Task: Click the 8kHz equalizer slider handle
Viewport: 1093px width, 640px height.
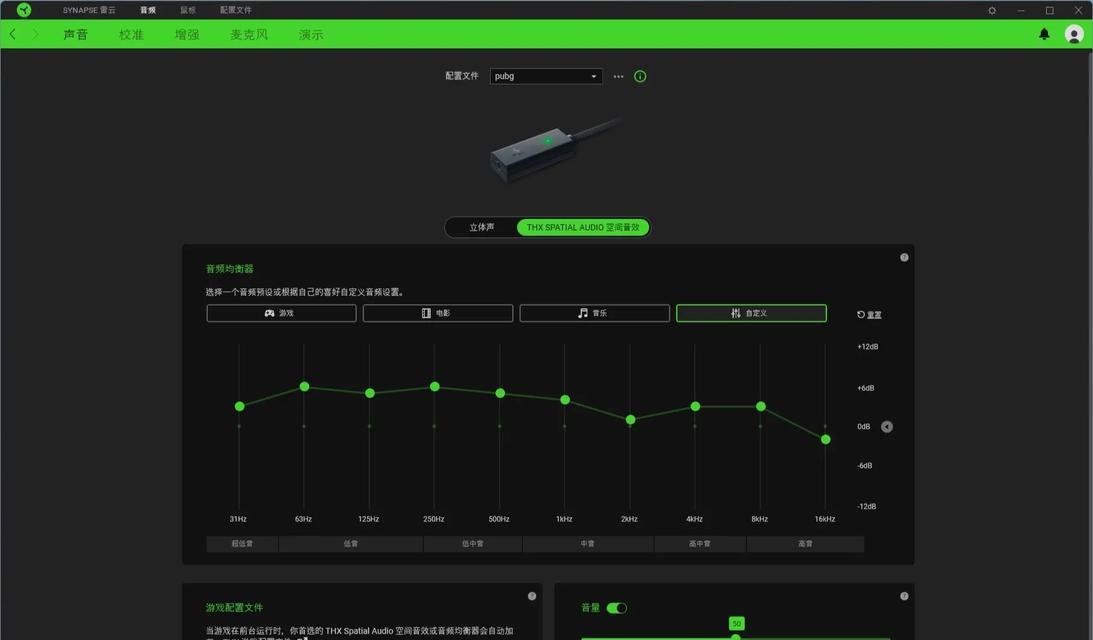Action: coord(760,406)
